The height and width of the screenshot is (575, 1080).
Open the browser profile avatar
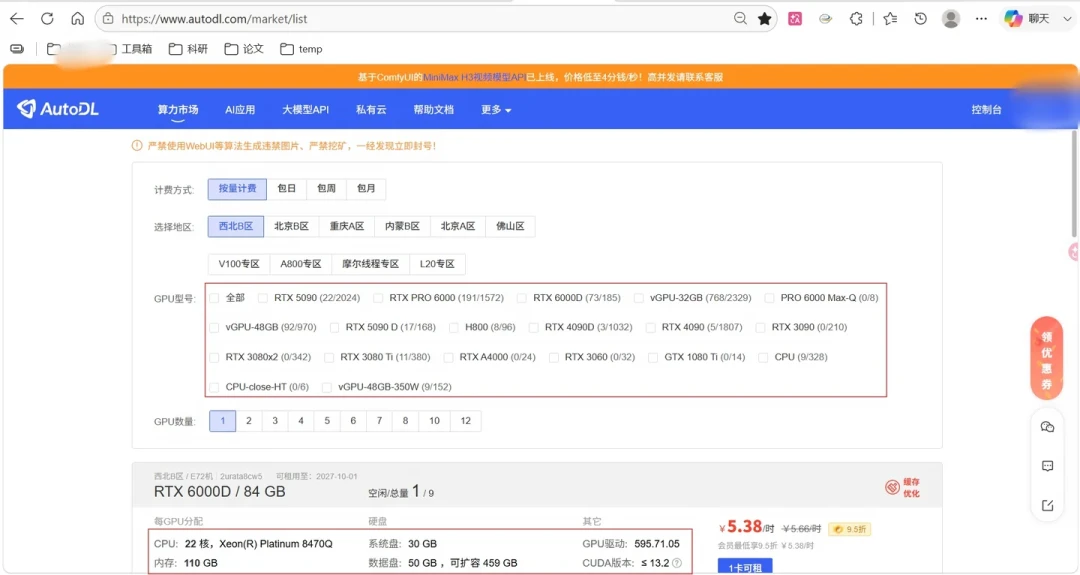point(951,19)
